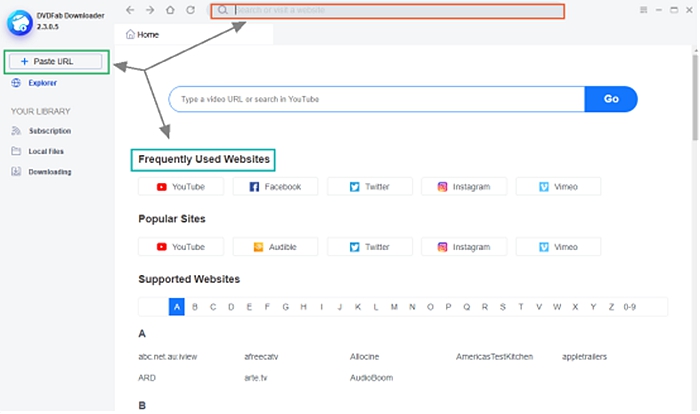Click the DVDFab Downloader logo
This screenshot has height=414, width=700.
20,22
